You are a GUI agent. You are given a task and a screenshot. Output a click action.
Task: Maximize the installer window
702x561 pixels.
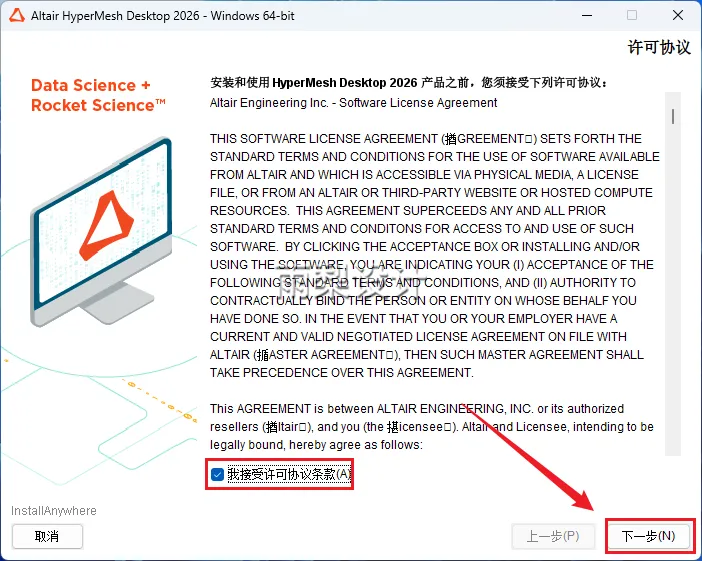click(x=632, y=16)
